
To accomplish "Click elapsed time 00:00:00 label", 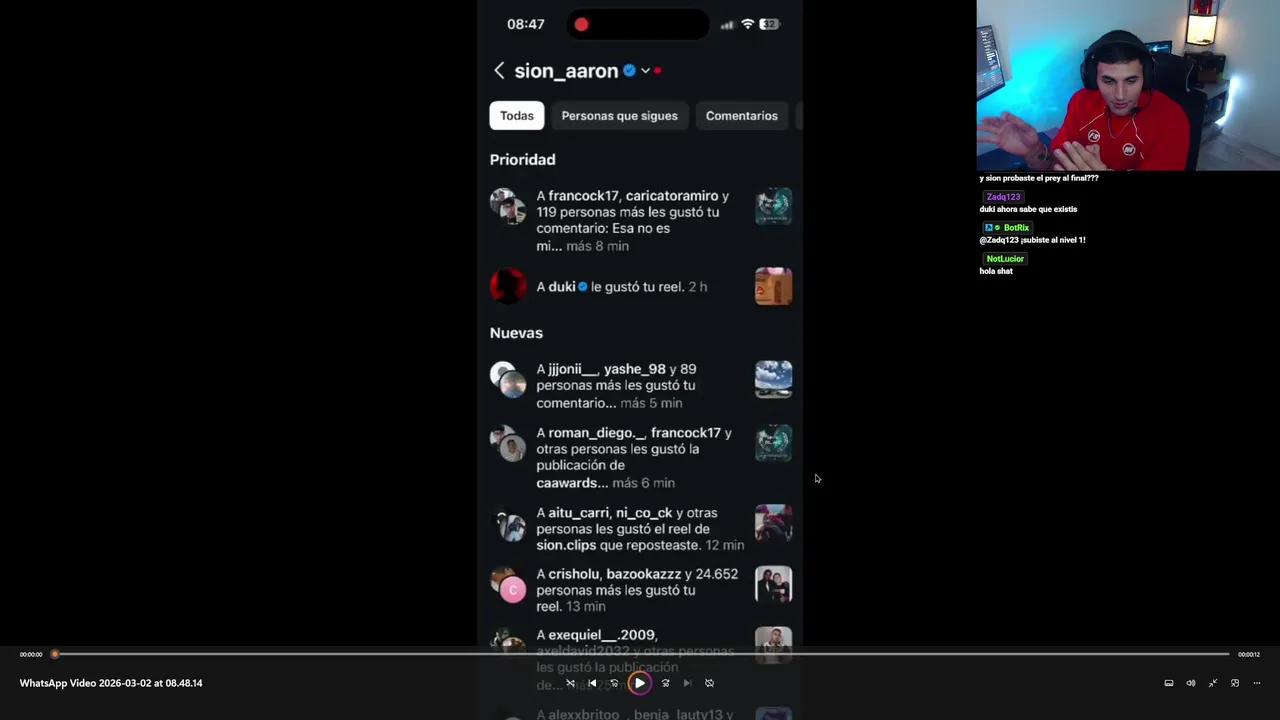I will [x=31, y=654].
